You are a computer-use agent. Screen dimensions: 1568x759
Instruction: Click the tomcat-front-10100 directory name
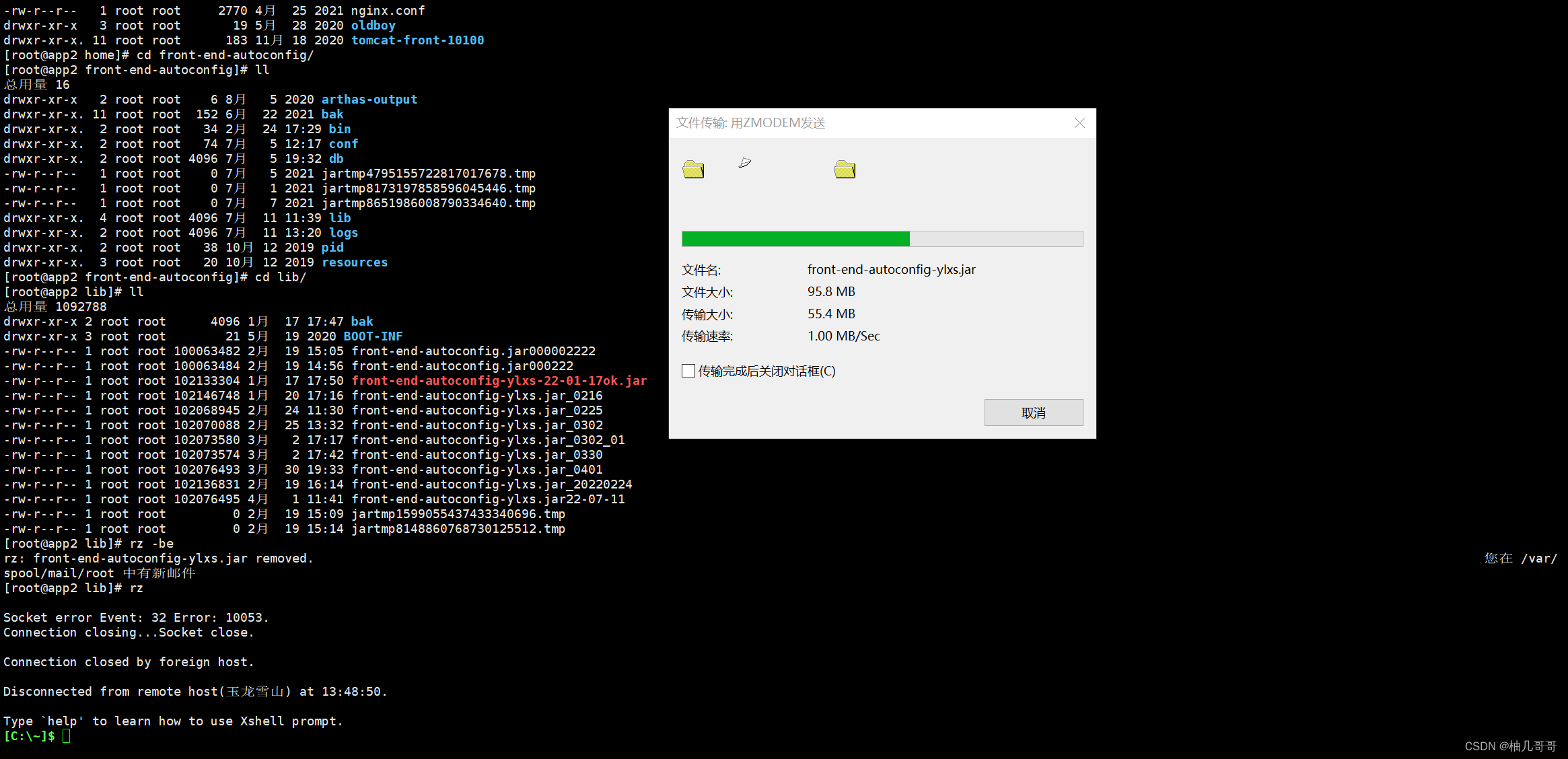pyautogui.click(x=418, y=40)
